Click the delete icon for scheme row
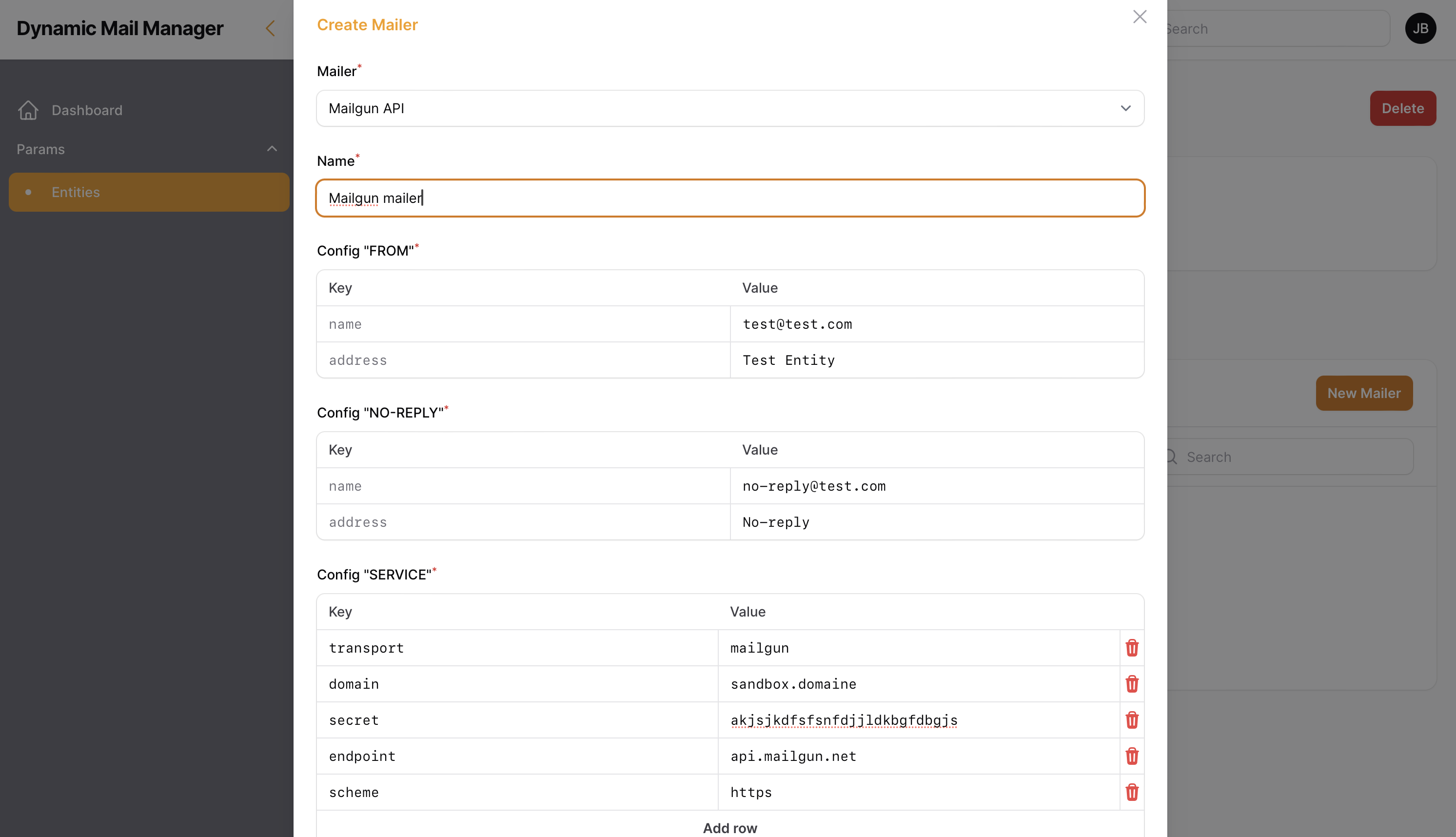 (x=1131, y=792)
